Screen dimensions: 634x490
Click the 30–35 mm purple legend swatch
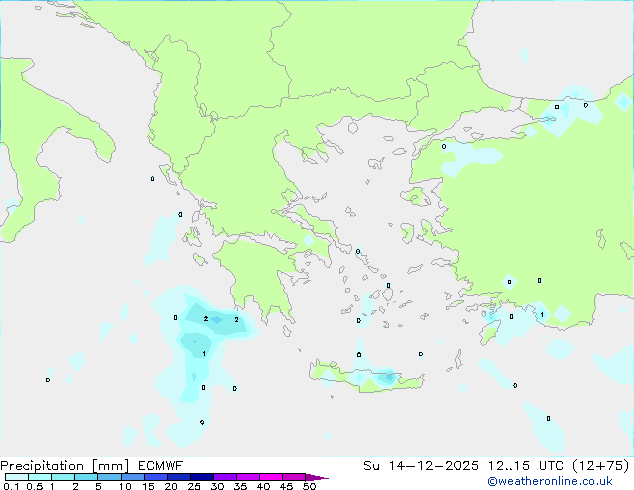[x=225, y=477]
